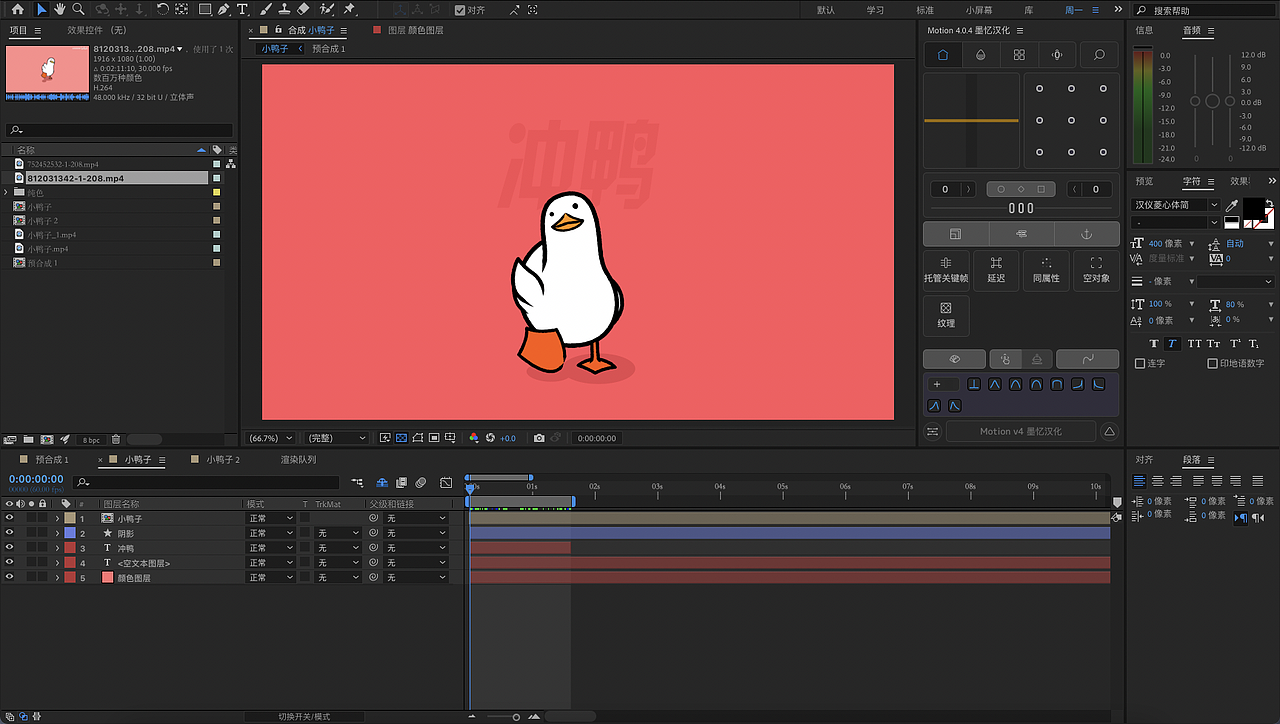Expand the 小鸭子 layer properties
The image size is (1280, 724).
[x=57, y=519]
